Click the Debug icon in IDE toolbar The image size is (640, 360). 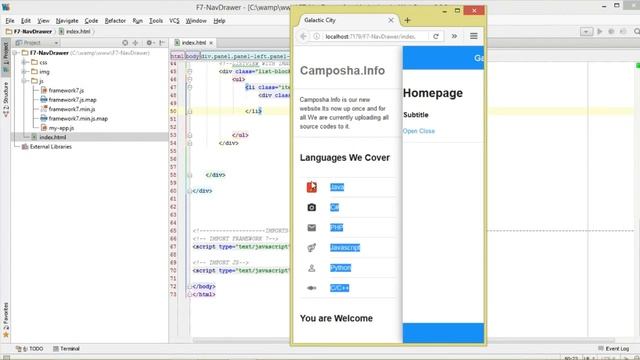(x=611, y=31)
